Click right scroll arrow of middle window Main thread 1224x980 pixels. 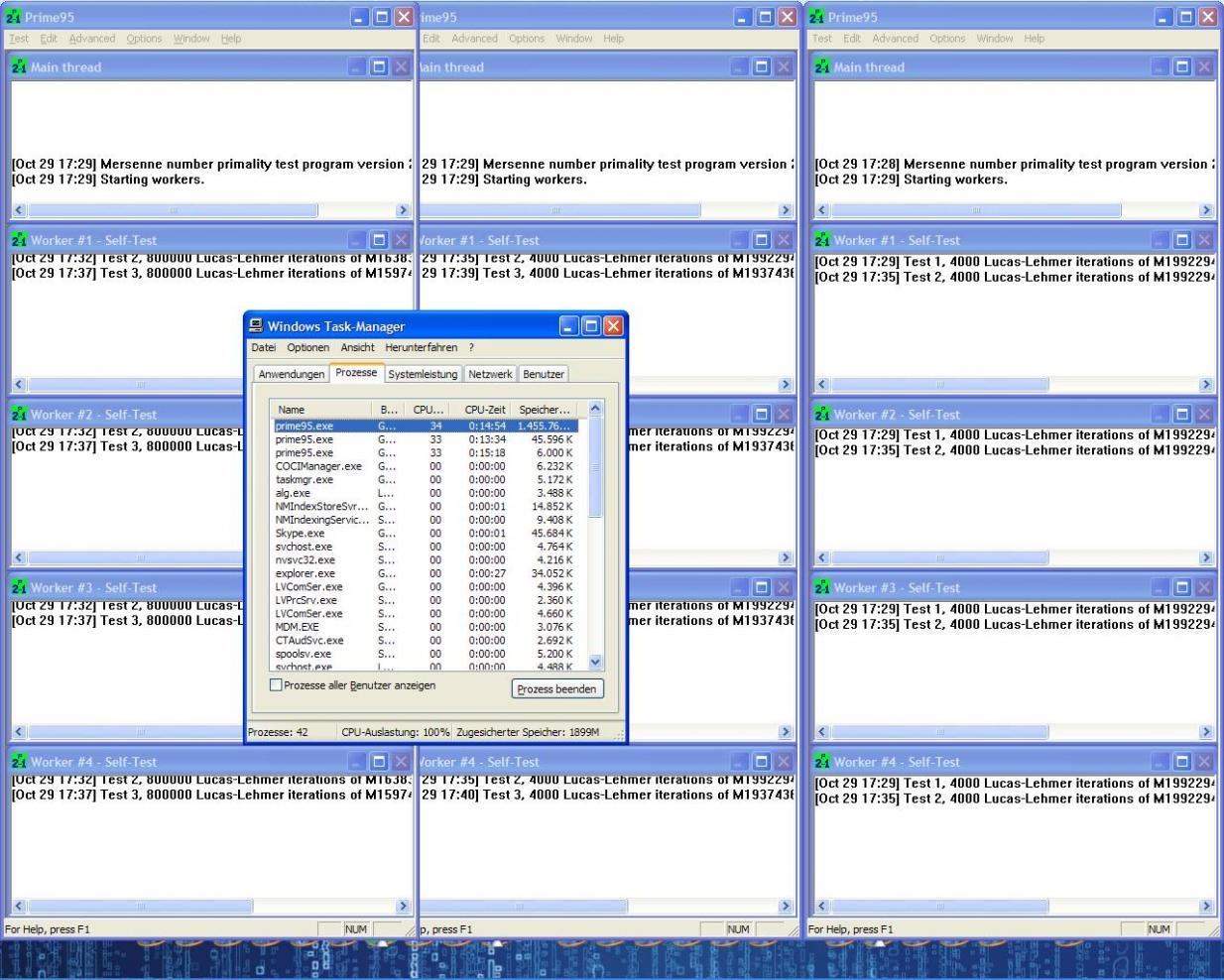(786, 210)
